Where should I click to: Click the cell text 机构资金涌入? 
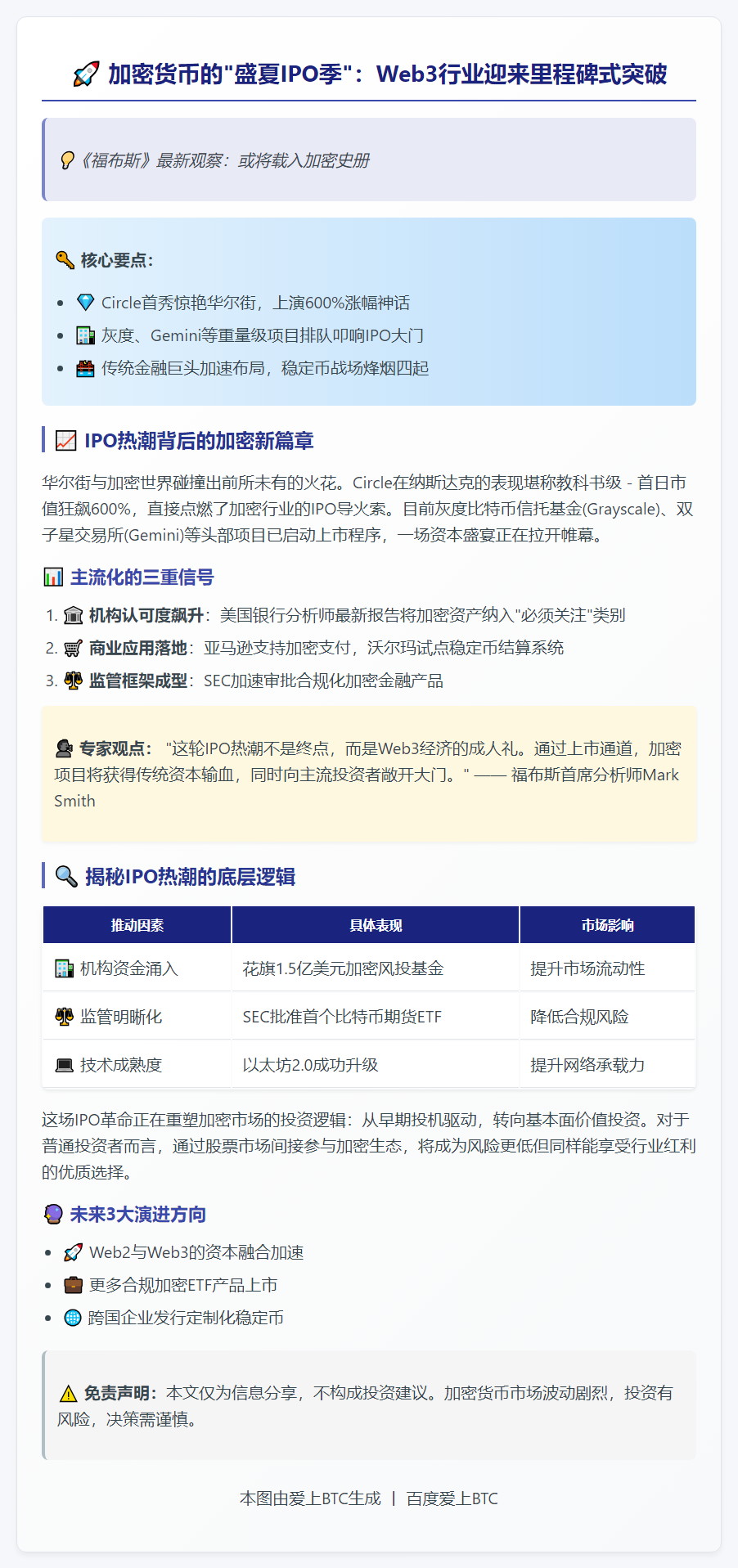[129, 968]
